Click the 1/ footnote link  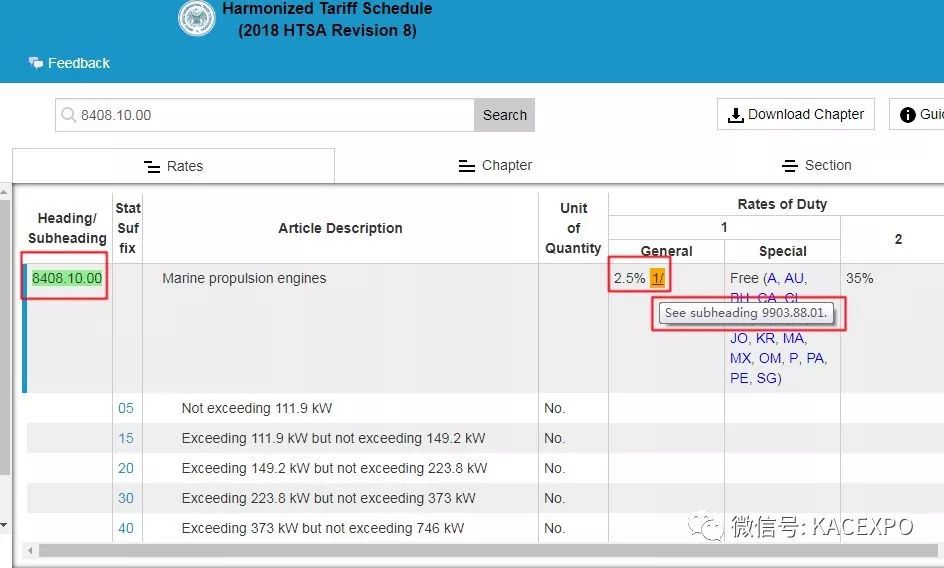pos(657,278)
